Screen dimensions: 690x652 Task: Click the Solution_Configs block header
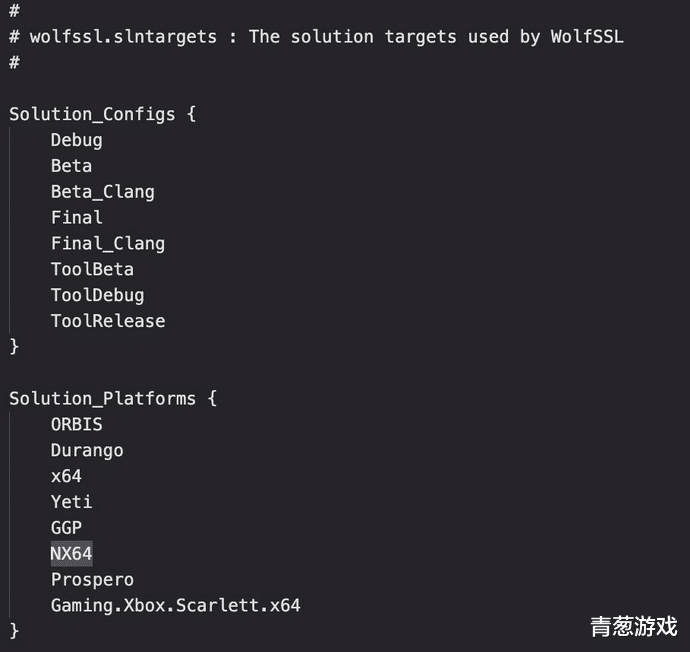pos(103,114)
